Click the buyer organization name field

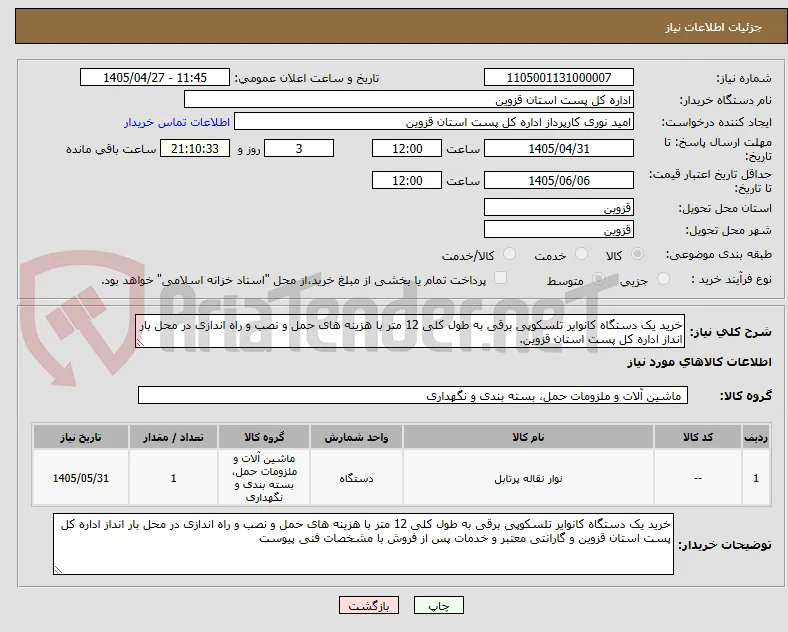point(409,99)
